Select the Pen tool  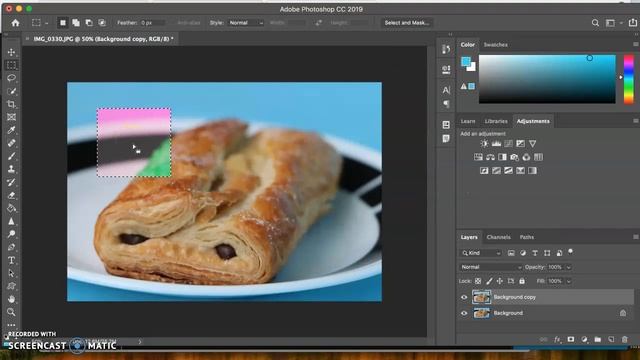(11, 247)
